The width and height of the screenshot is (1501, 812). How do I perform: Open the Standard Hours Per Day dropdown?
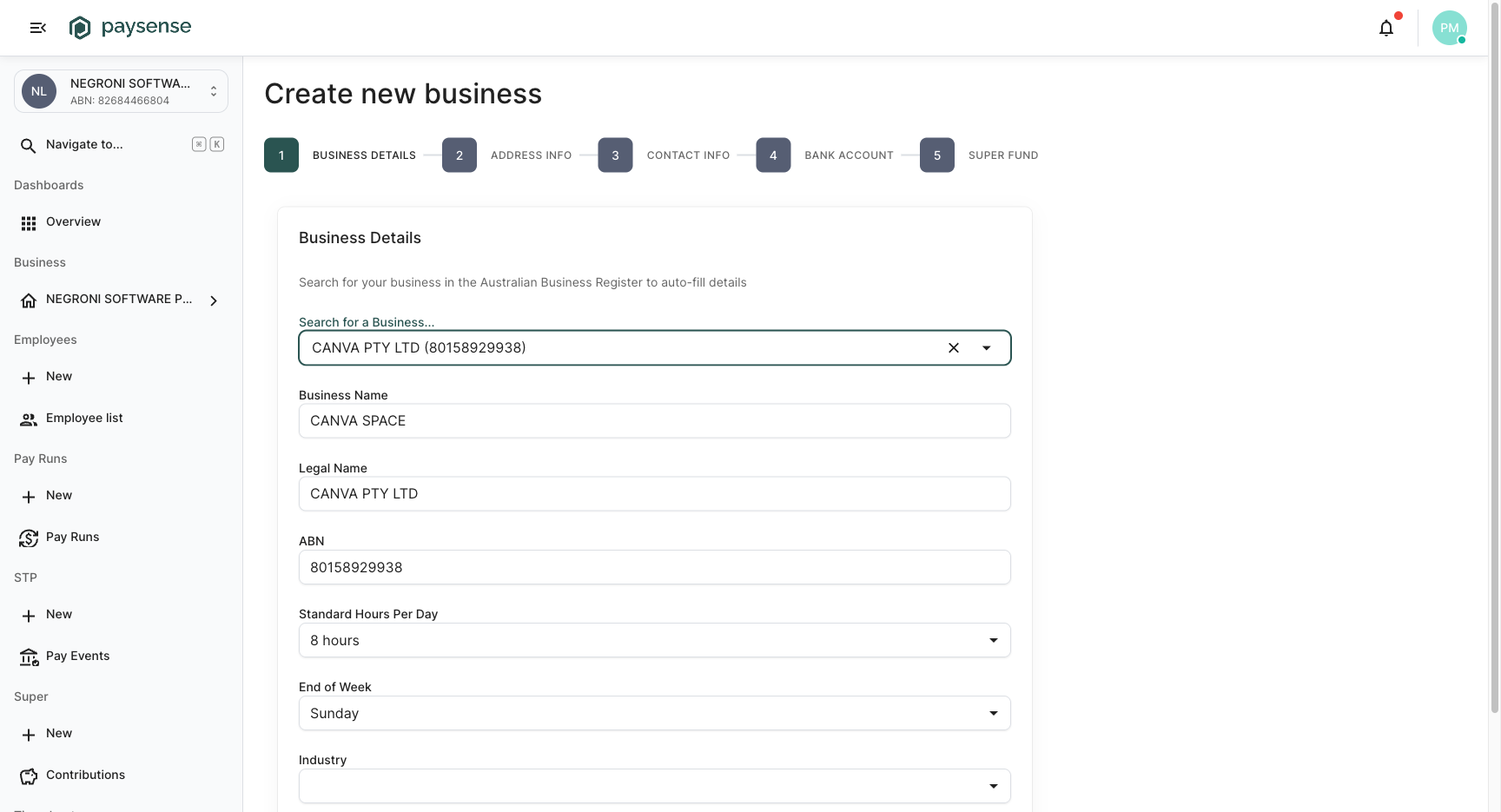tap(655, 640)
